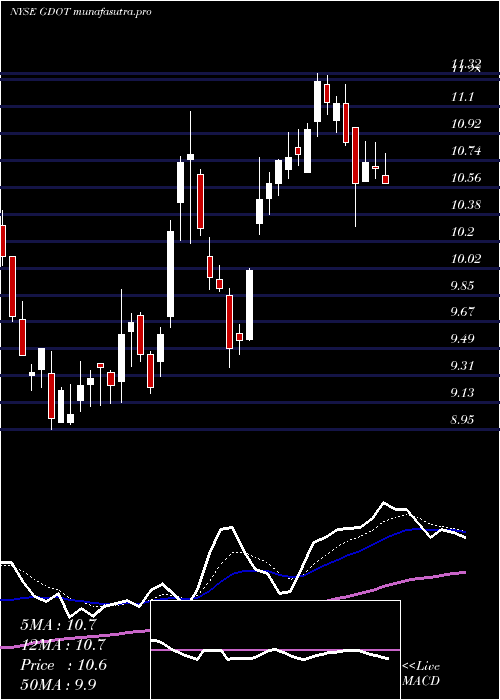Click the 11.1 price axis label

462,97
